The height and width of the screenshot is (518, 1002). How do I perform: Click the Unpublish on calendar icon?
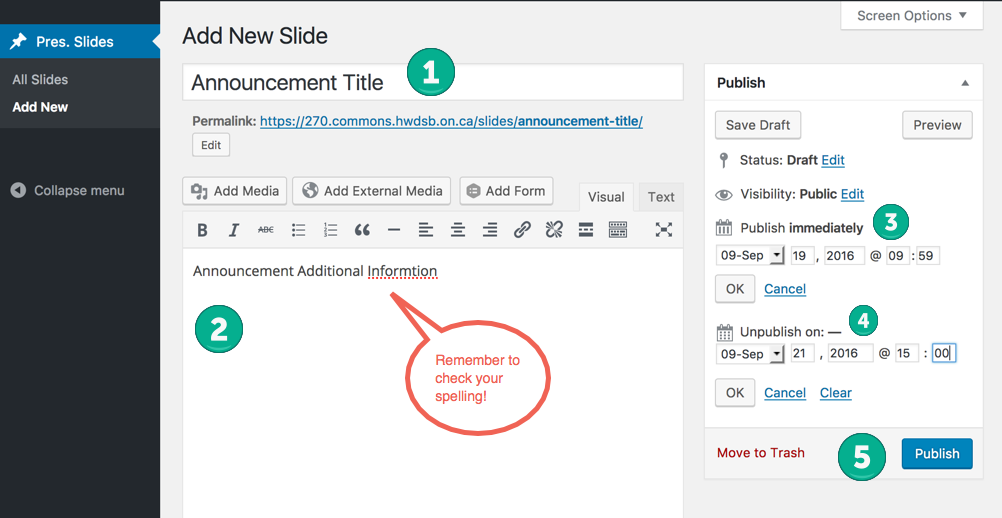[x=724, y=332]
